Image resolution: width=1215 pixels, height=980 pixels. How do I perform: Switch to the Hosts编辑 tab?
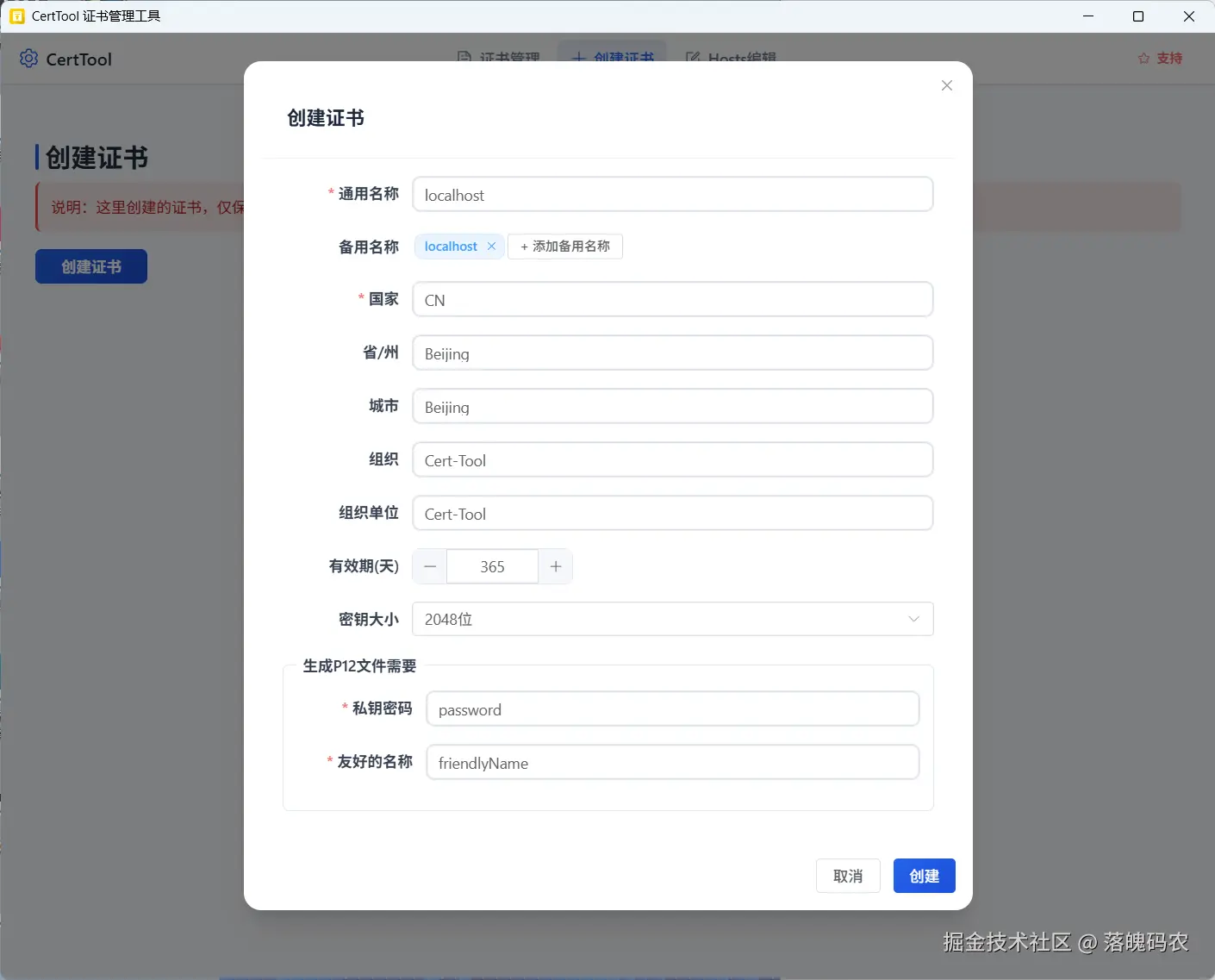point(731,57)
